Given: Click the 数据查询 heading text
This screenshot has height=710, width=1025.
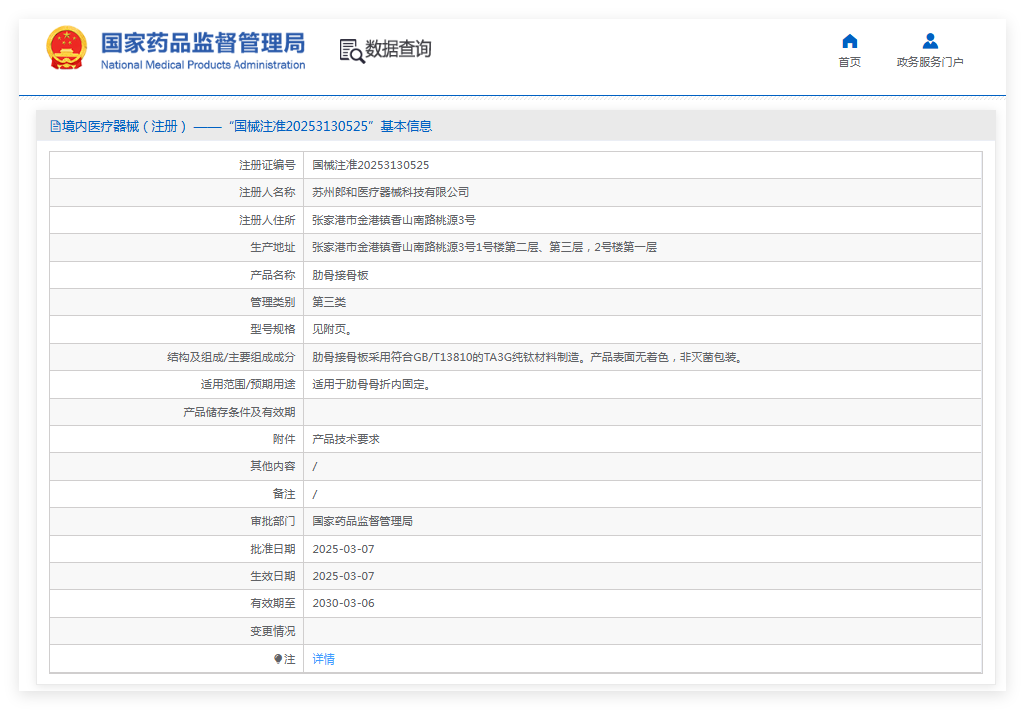Looking at the screenshot, I should [398, 49].
